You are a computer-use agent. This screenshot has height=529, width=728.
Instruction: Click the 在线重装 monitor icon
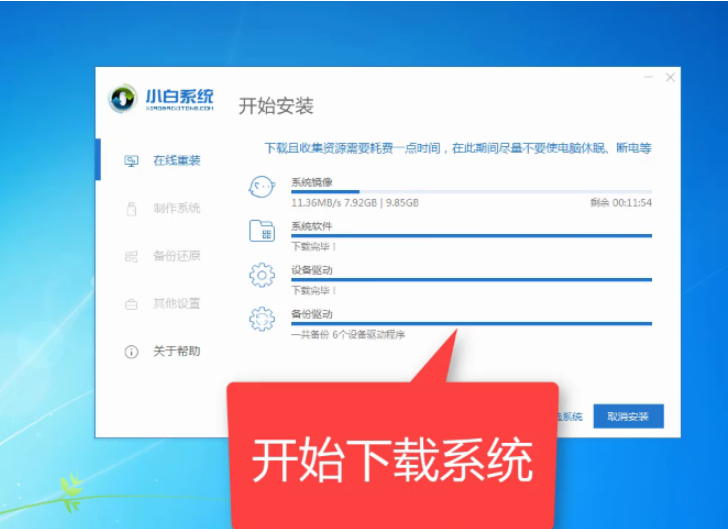(x=131, y=161)
